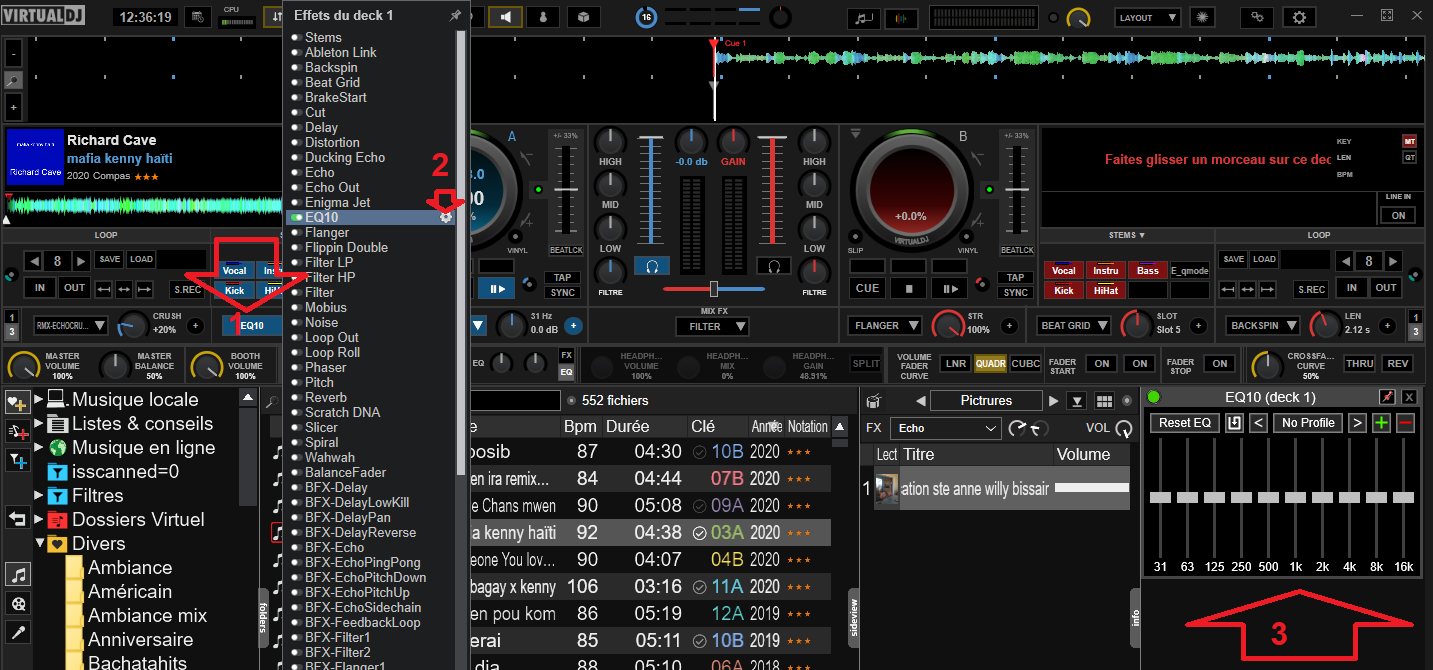Pin the Effets du deck 1 panel
Image resolution: width=1433 pixels, height=670 pixels.
pyautogui.click(x=456, y=16)
